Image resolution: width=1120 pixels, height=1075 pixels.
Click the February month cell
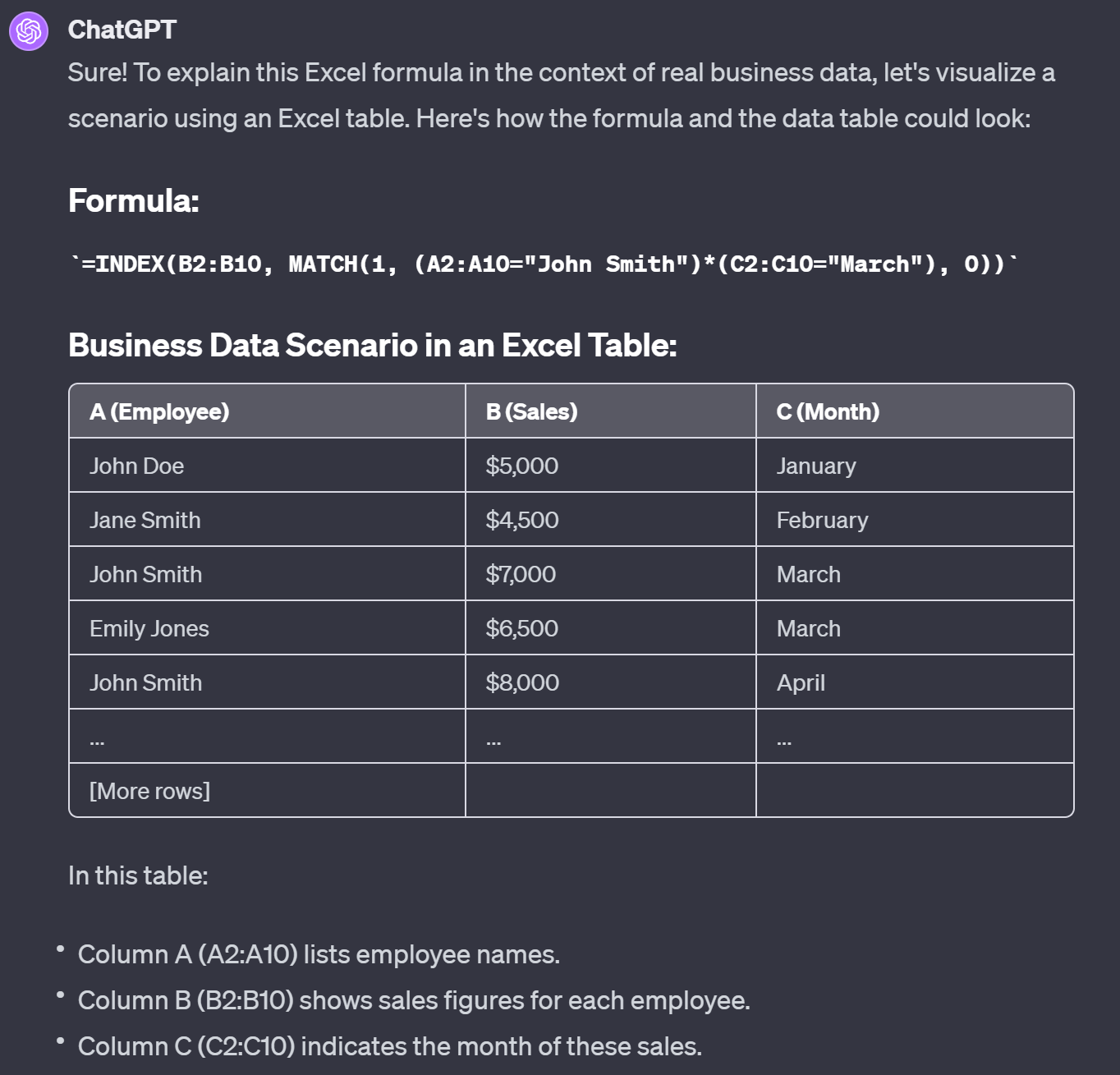(822, 520)
